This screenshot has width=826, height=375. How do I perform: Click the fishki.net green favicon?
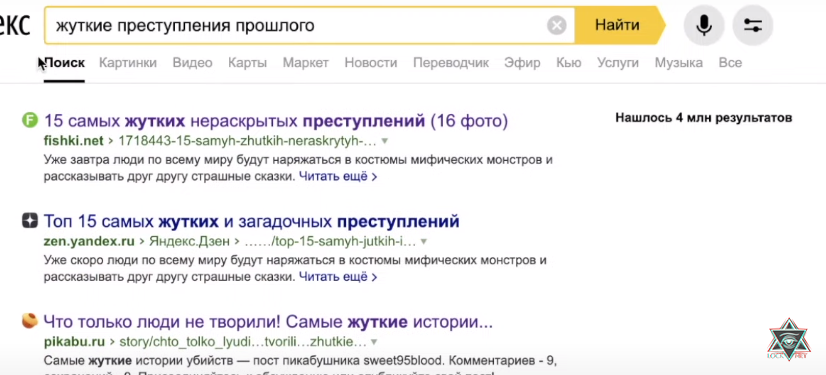[30, 121]
